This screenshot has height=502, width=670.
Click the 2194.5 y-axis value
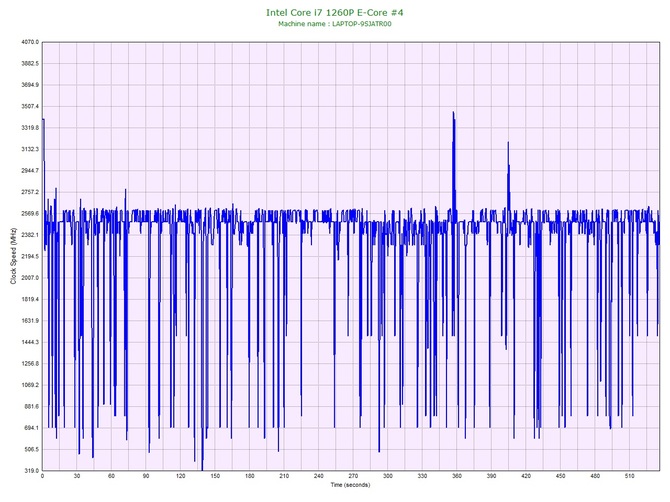(30, 256)
